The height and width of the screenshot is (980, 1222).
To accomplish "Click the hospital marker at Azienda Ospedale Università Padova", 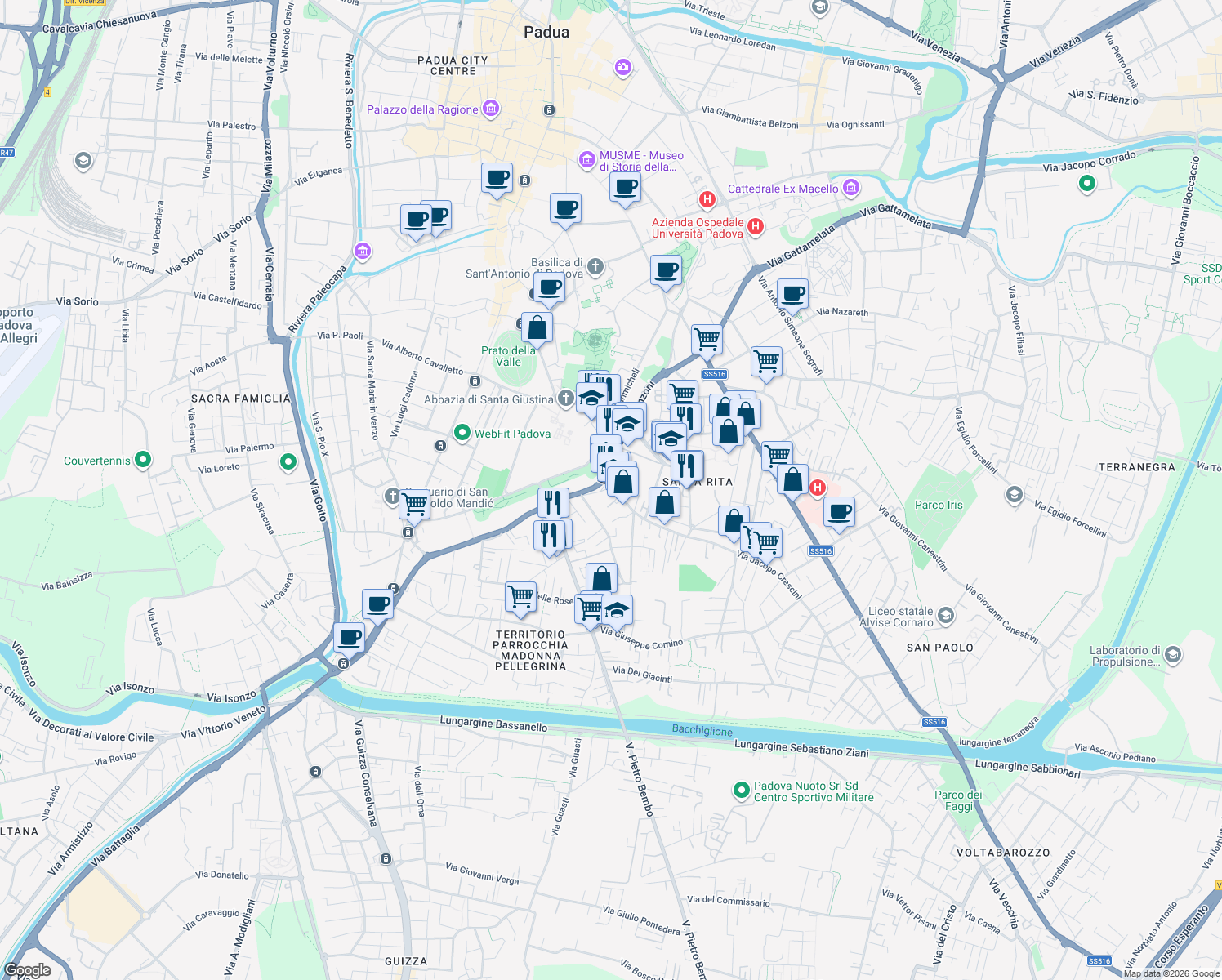I will click(x=756, y=228).
